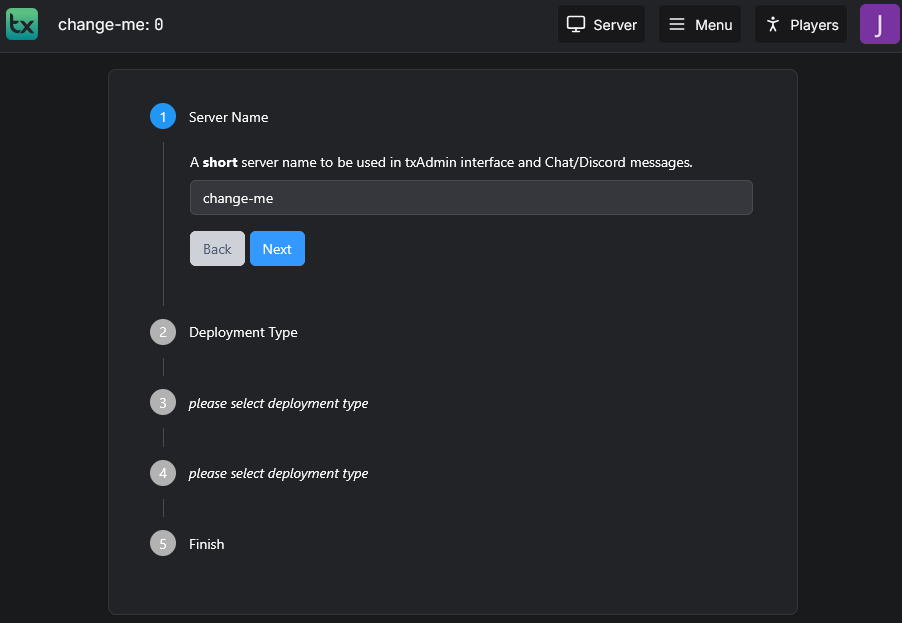Expand the Finish step
The image size is (902, 623).
coord(206,544)
